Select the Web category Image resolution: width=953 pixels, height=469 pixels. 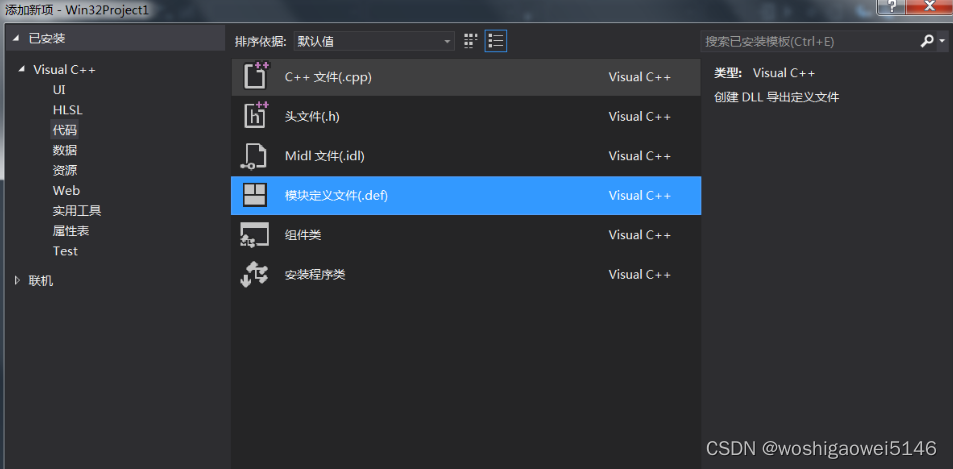(66, 191)
